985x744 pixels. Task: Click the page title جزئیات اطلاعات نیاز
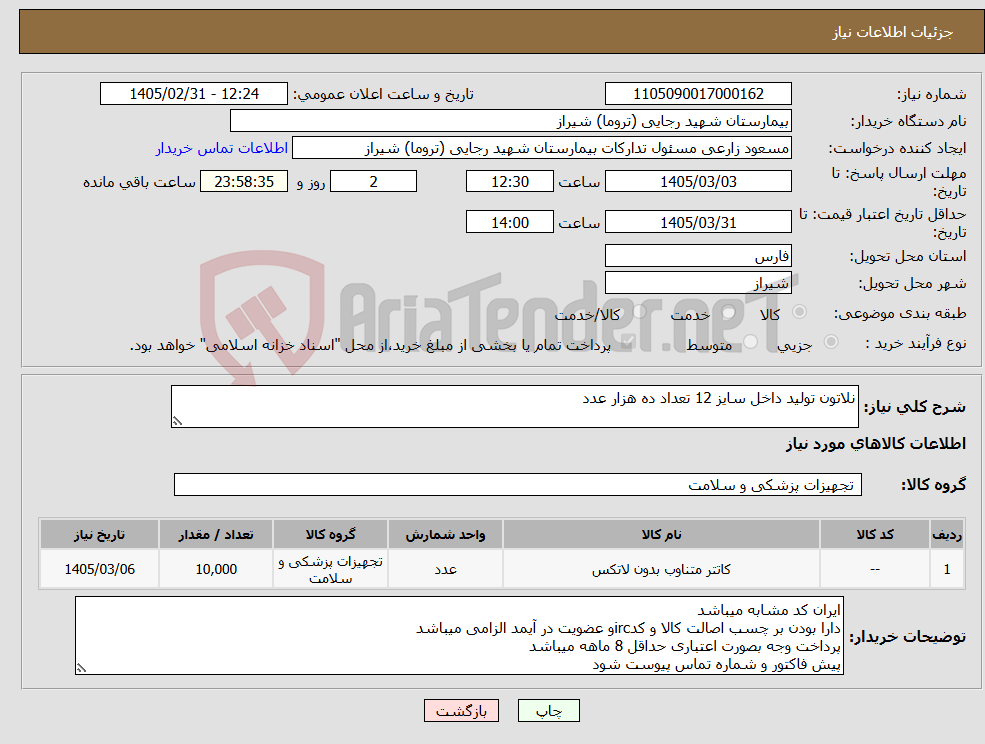[x=893, y=32]
